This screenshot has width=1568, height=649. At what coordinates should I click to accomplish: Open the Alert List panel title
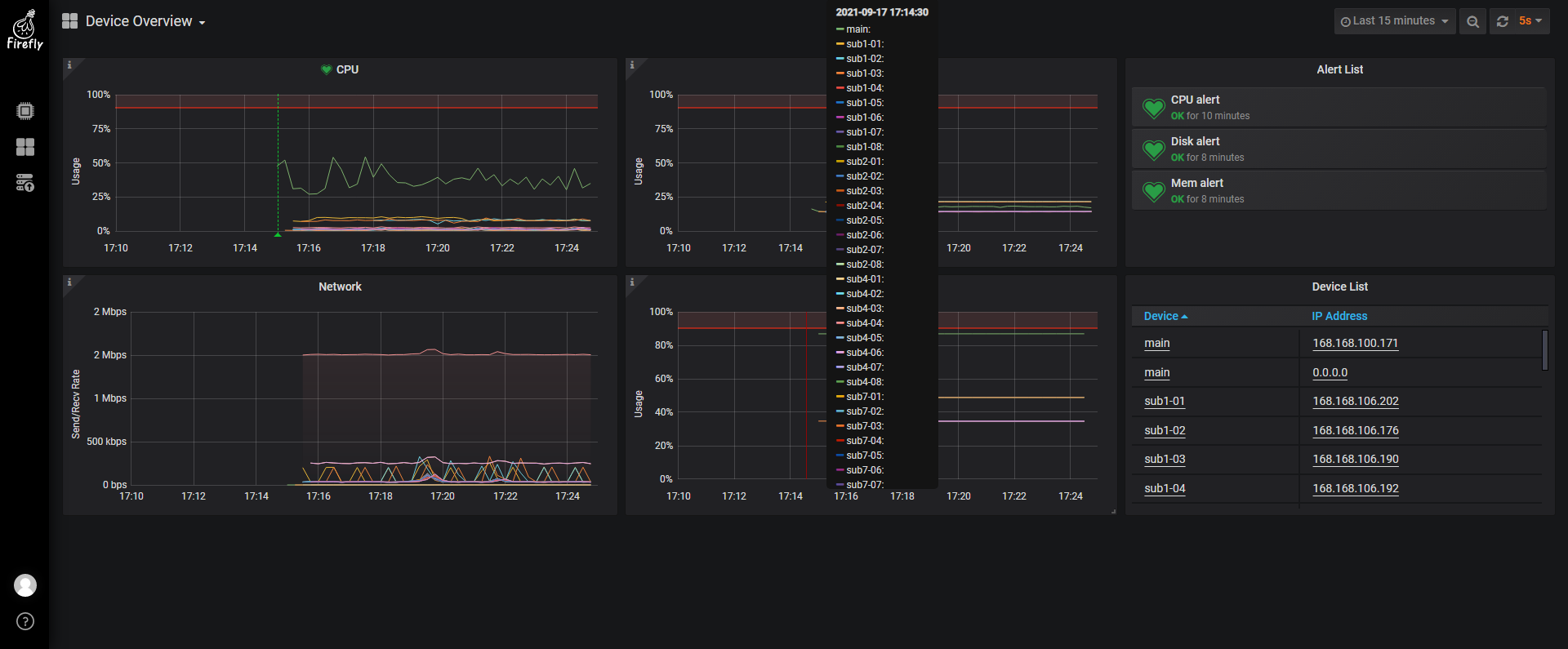coord(1339,69)
